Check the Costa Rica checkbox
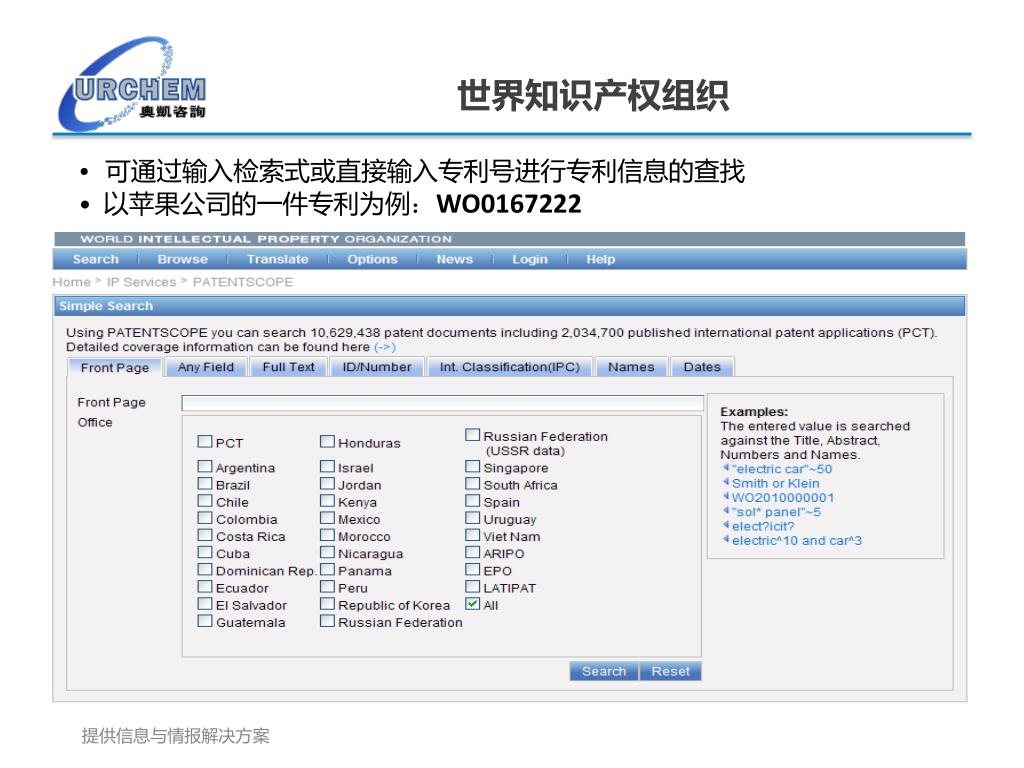 (x=205, y=535)
